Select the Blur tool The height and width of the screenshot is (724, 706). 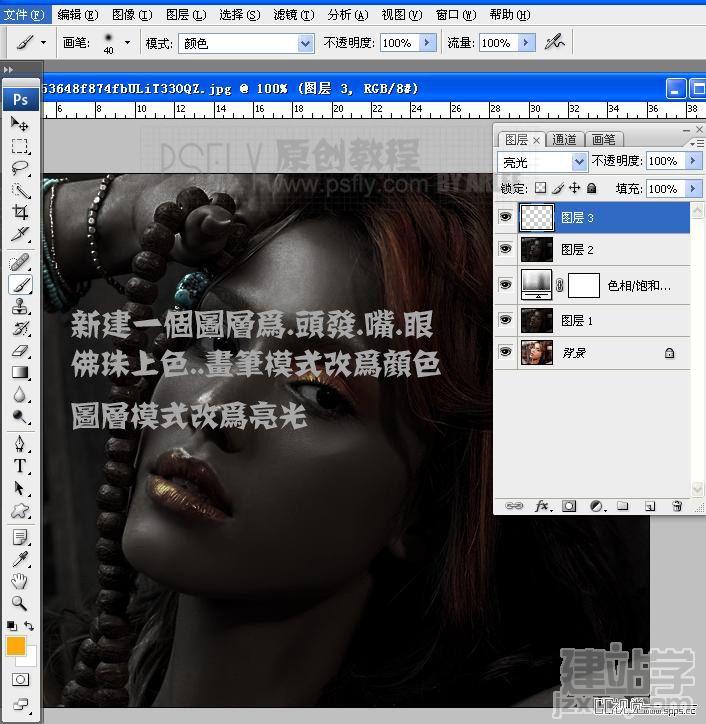pos(19,395)
